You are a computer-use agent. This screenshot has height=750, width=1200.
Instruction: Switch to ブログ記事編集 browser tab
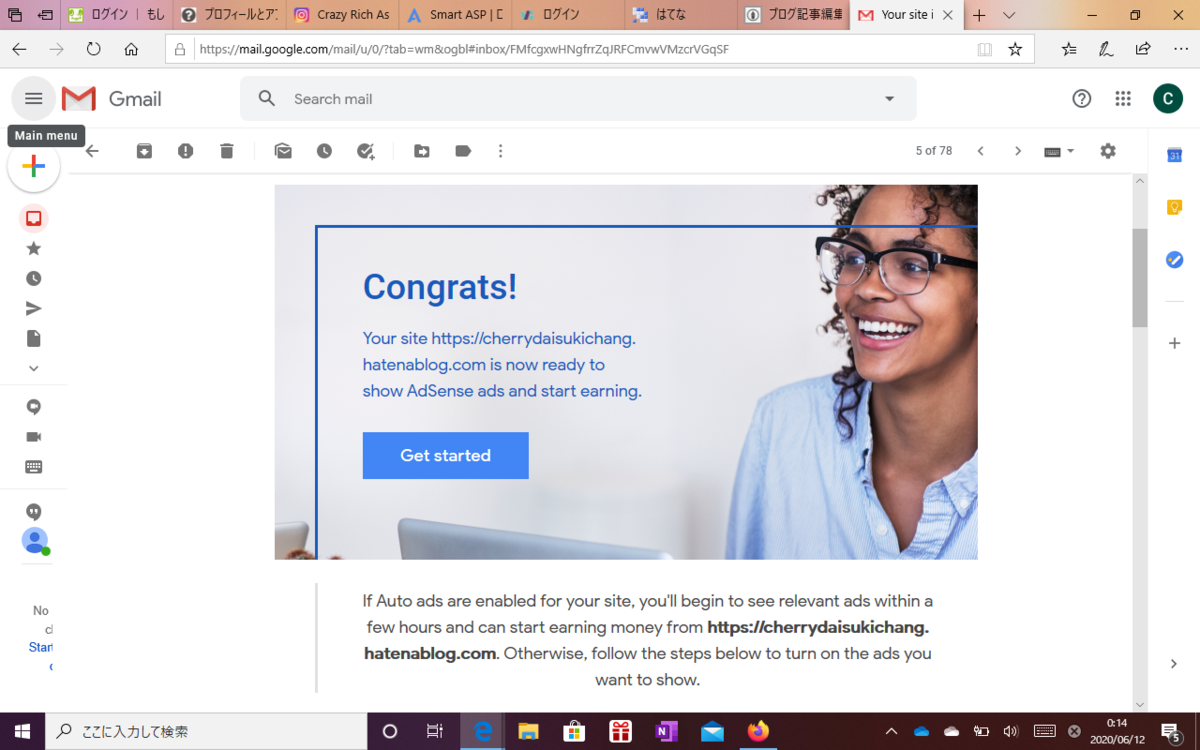coord(796,15)
